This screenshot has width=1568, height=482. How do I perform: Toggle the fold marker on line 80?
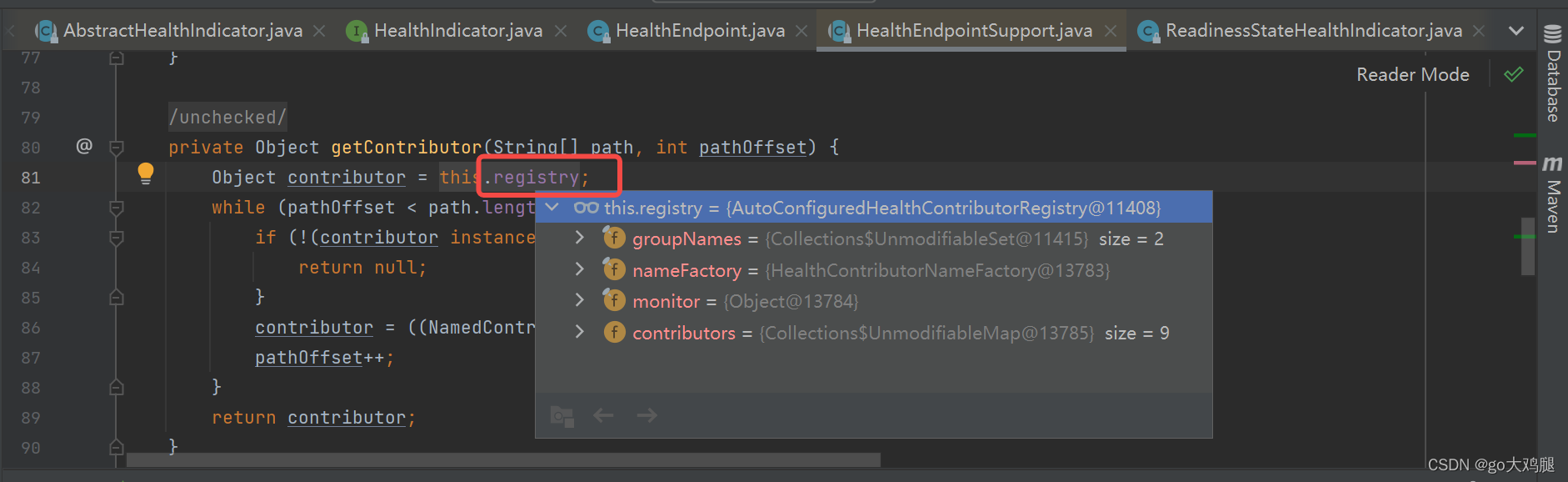(117, 148)
